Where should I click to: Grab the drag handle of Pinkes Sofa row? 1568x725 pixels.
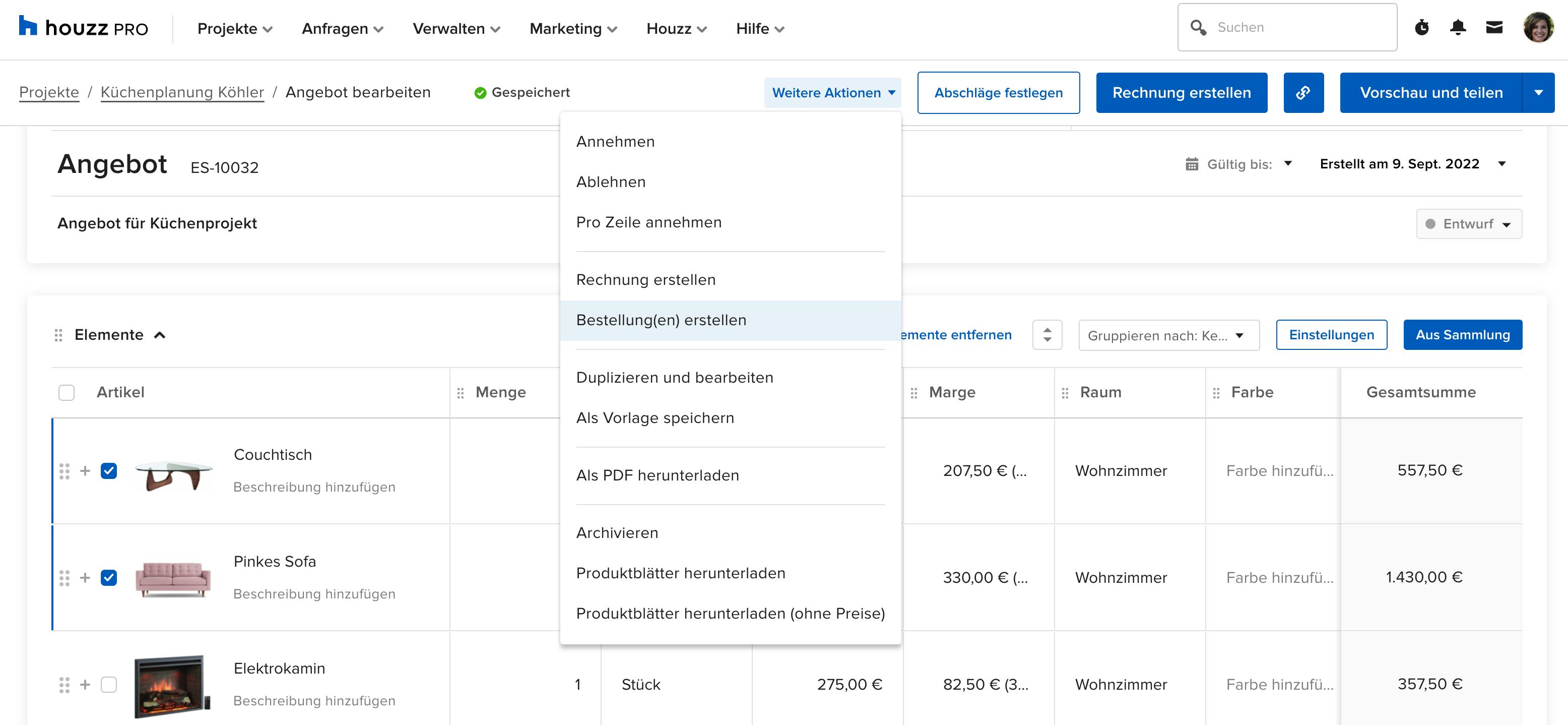pyautogui.click(x=64, y=578)
